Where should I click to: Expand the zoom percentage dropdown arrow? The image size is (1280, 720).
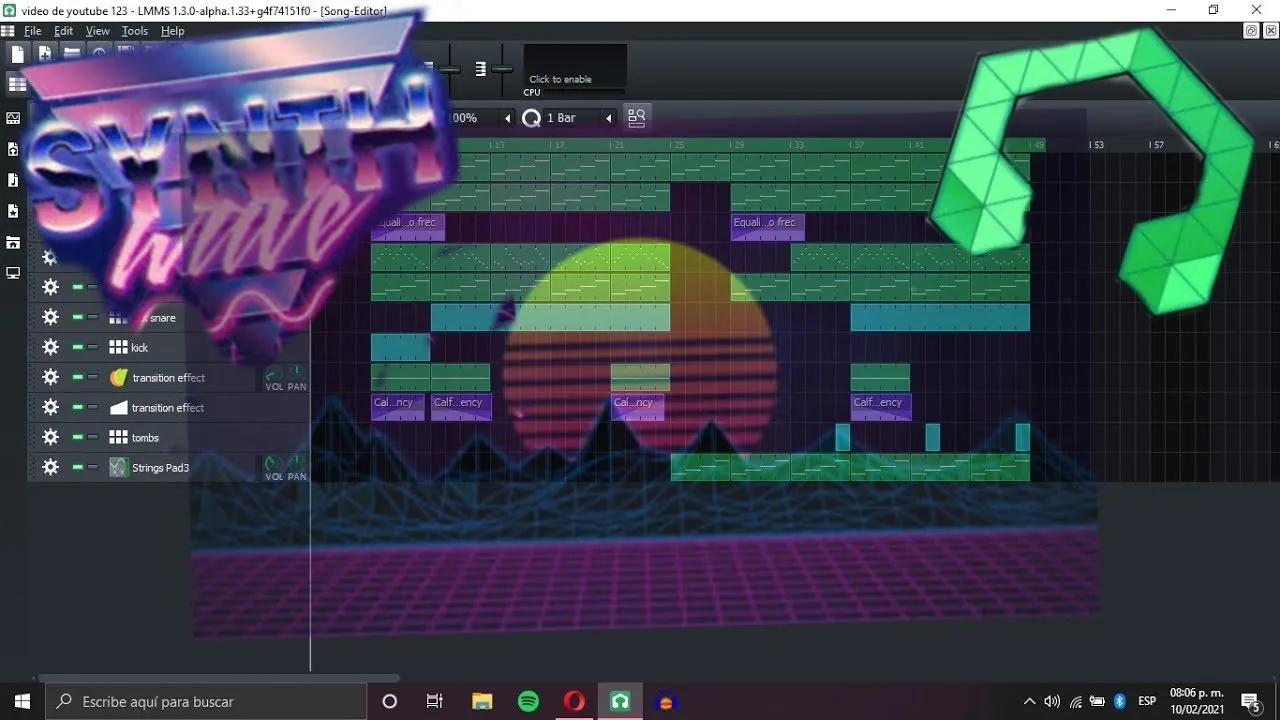tap(507, 118)
